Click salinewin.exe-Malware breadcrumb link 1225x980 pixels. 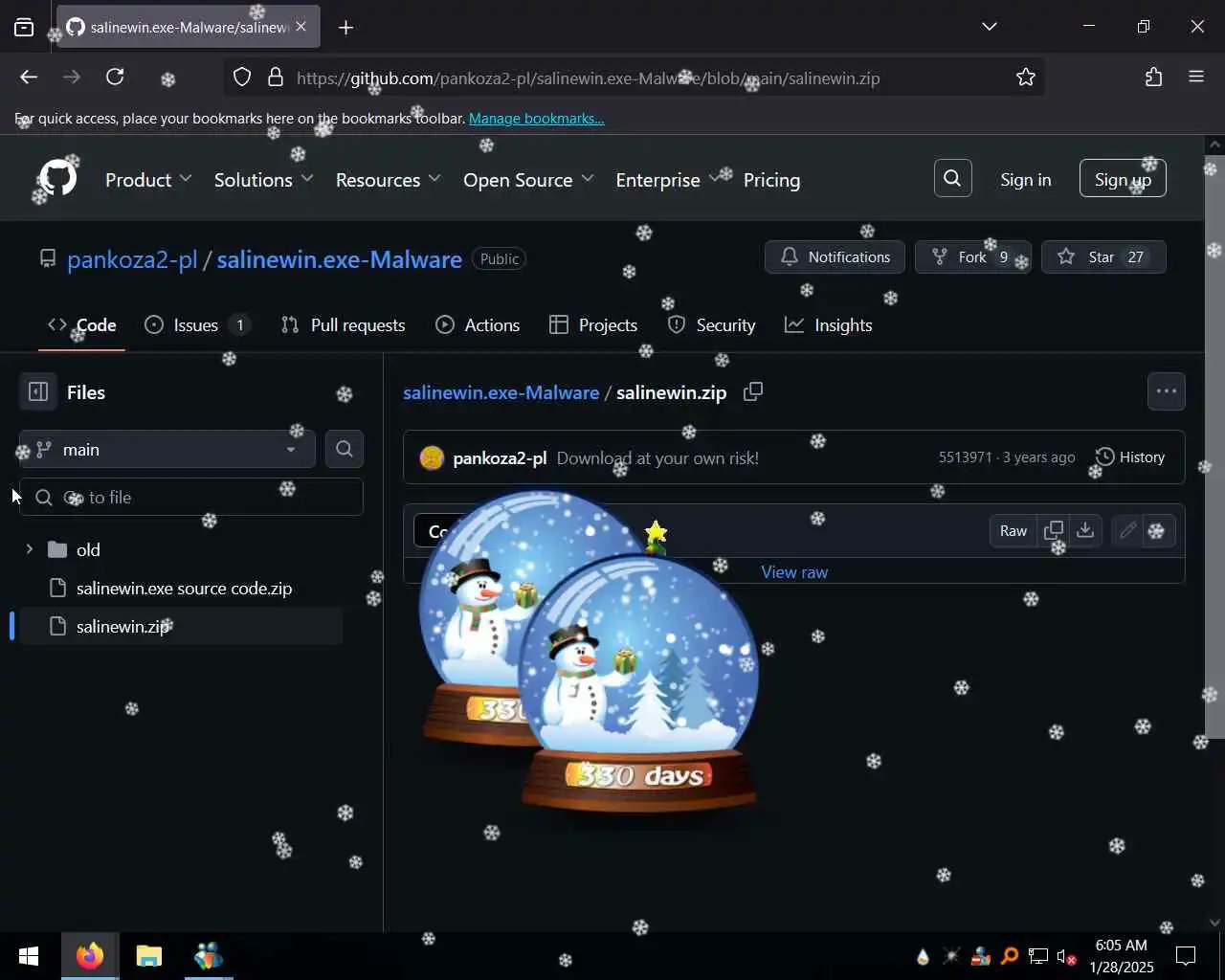click(x=501, y=392)
